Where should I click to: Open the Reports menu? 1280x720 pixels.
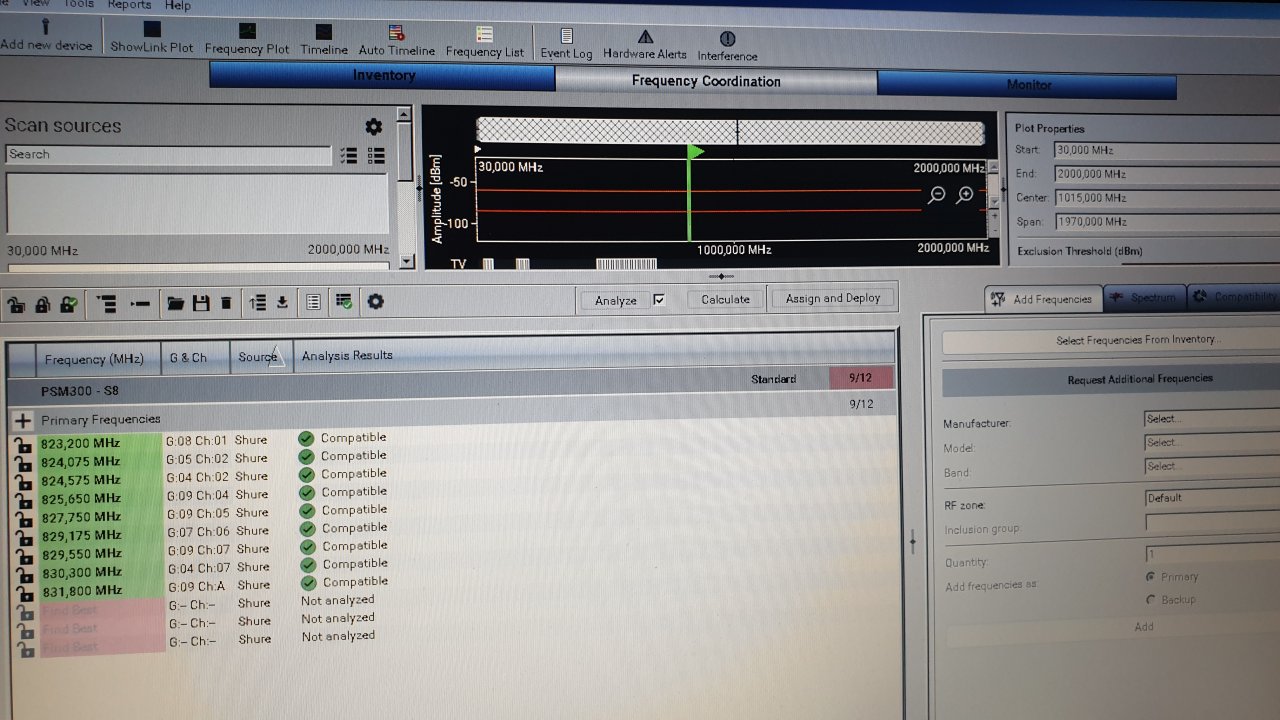(x=129, y=5)
